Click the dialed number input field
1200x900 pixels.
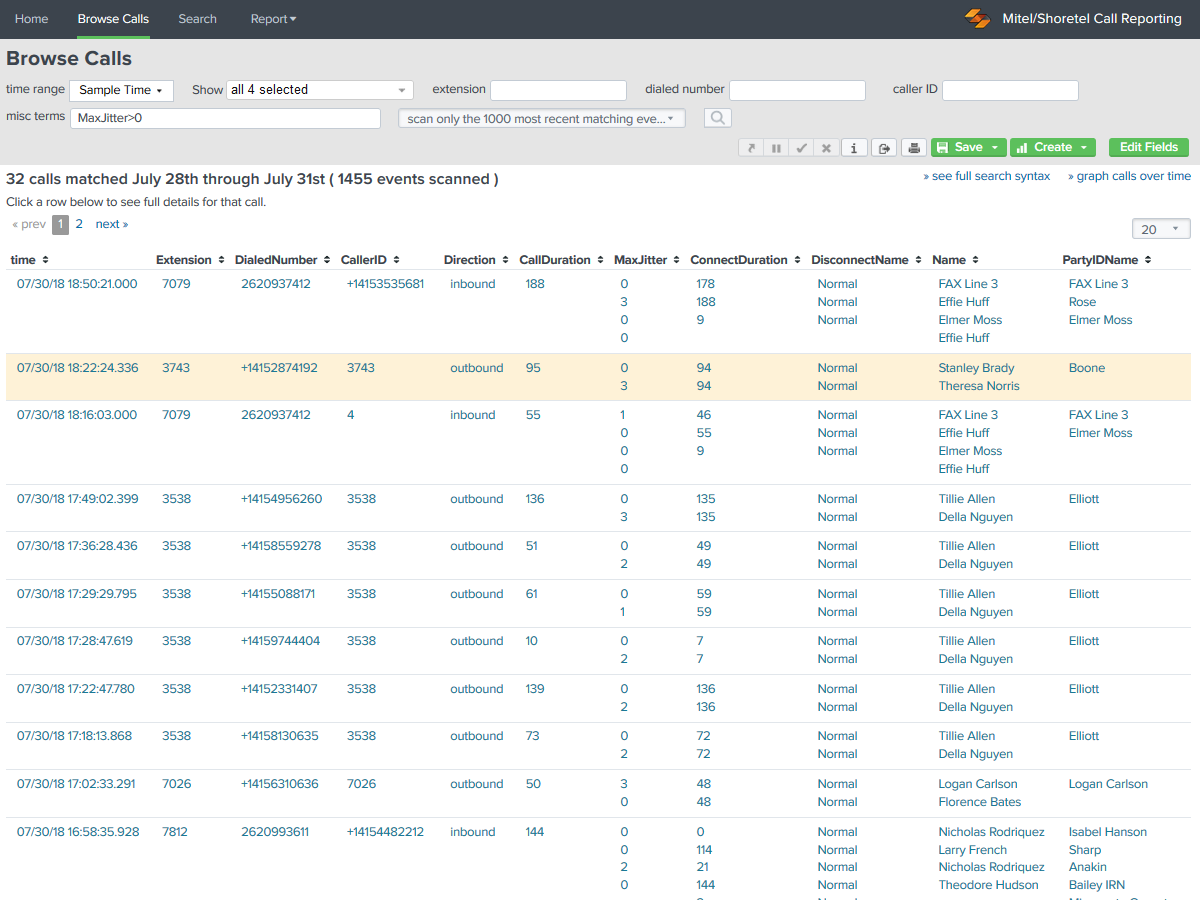(797, 90)
